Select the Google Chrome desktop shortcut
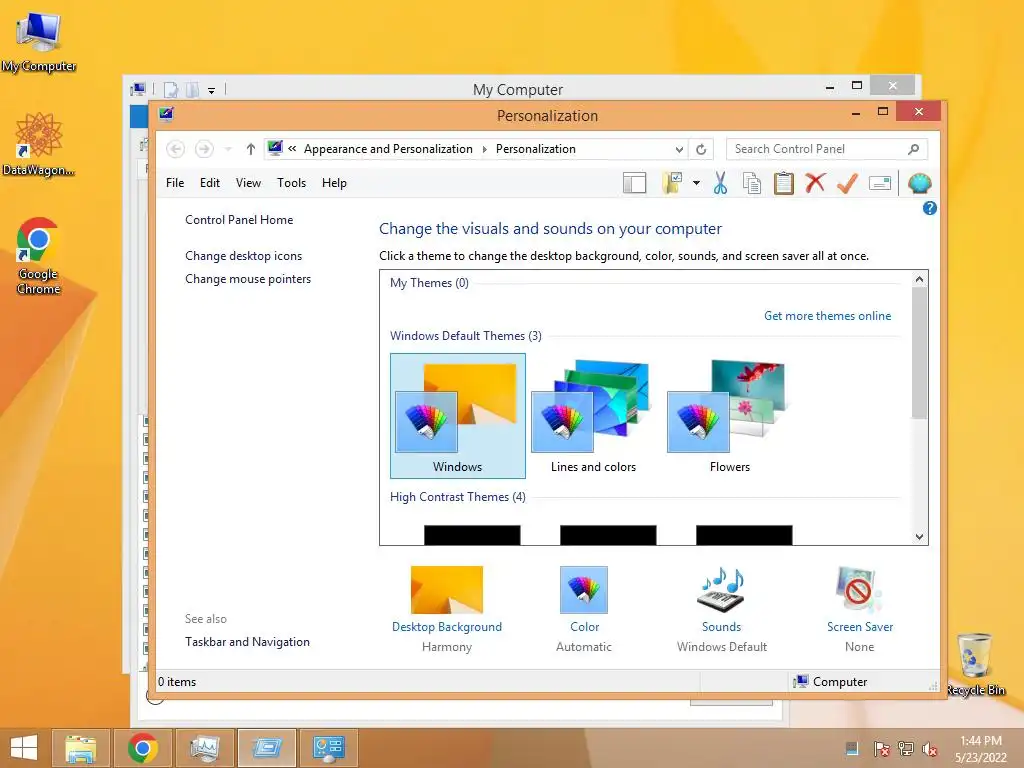1024x768 pixels. [x=39, y=256]
